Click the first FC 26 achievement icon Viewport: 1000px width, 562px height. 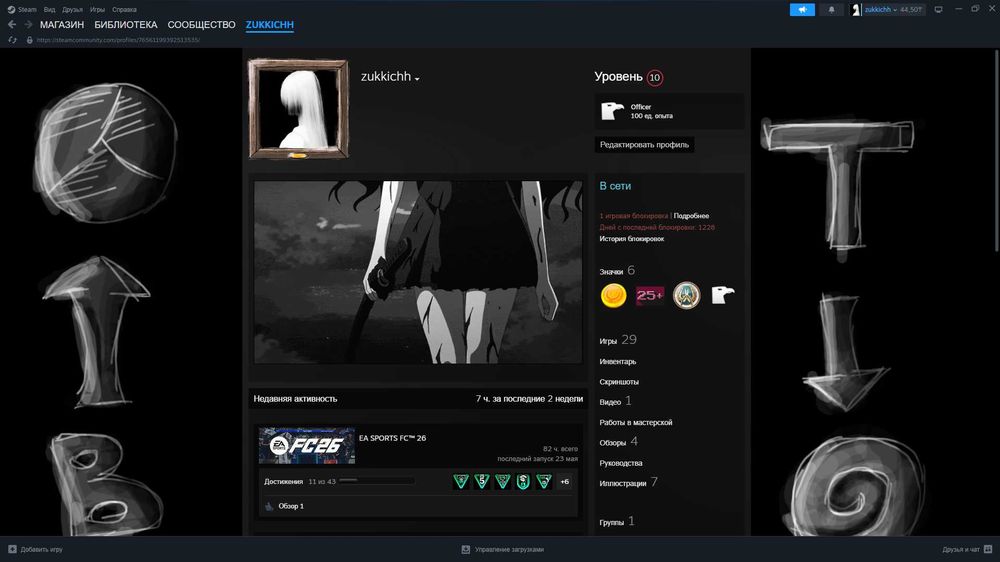(x=460, y=481)
